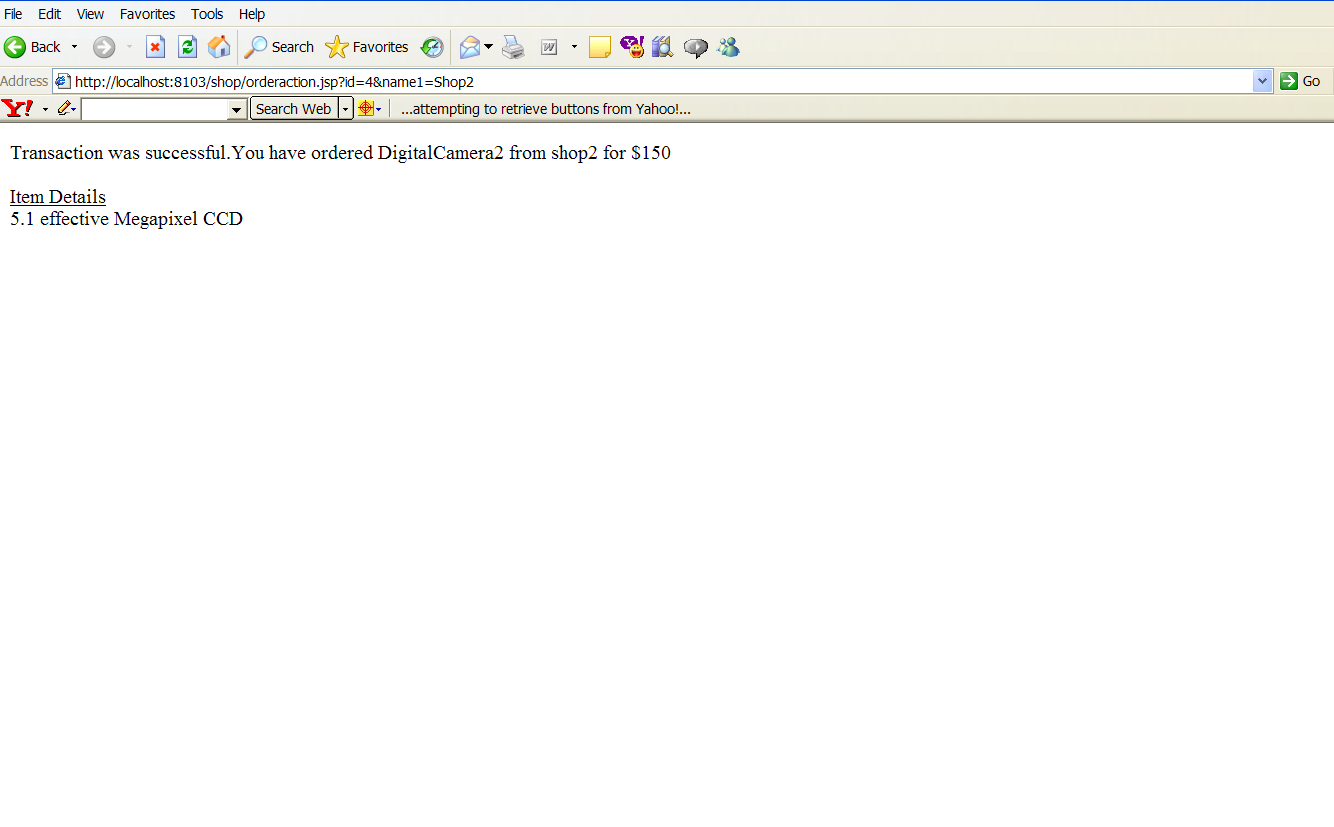Expand the Yahoo search box dropdown

(237, 109)
